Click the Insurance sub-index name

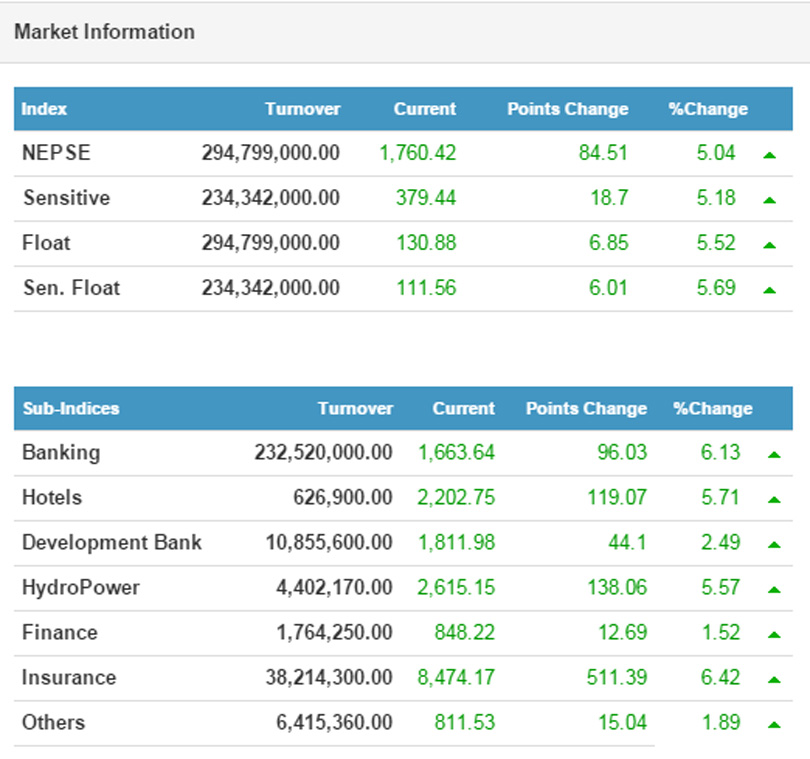pyautogui.click(x=69, y=677)
